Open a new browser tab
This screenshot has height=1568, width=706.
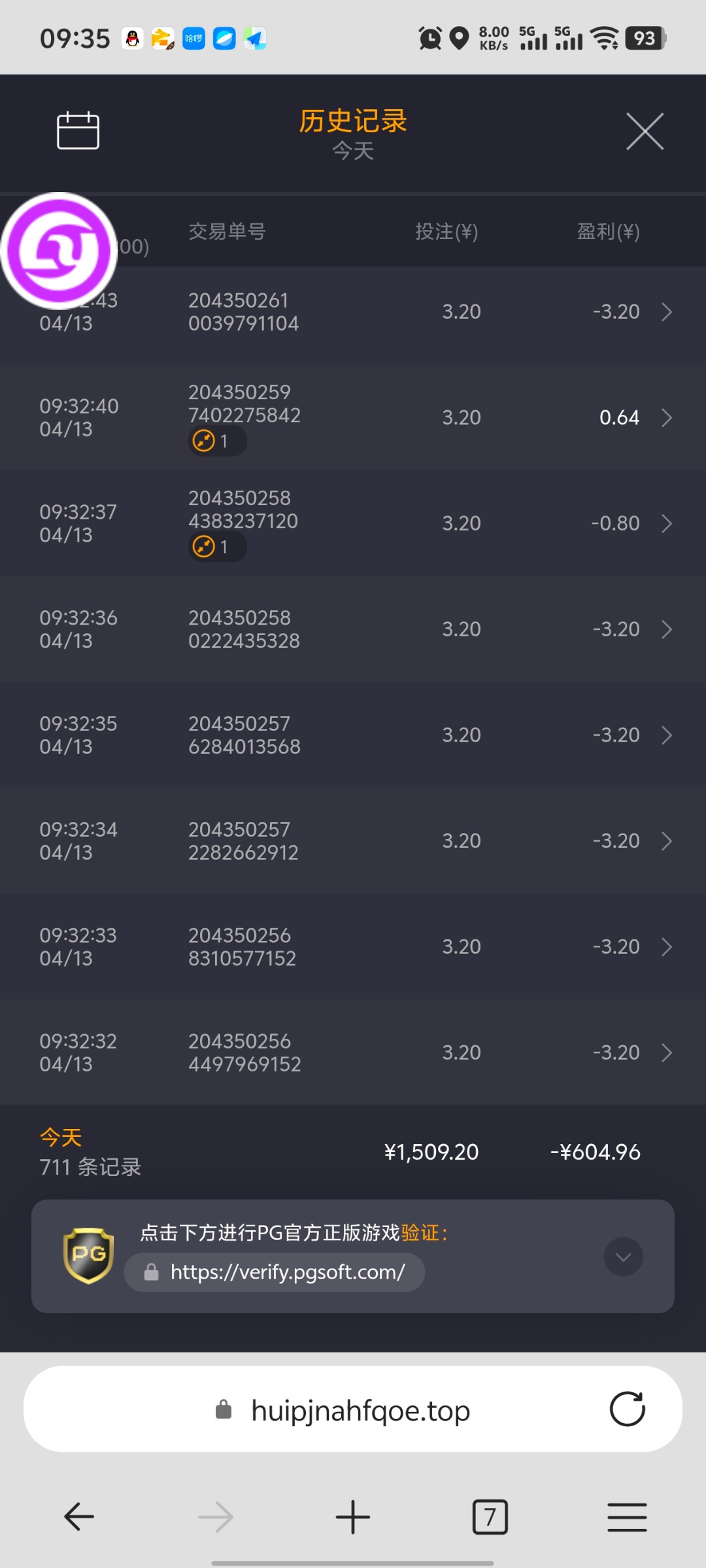tap(353, 1516)
